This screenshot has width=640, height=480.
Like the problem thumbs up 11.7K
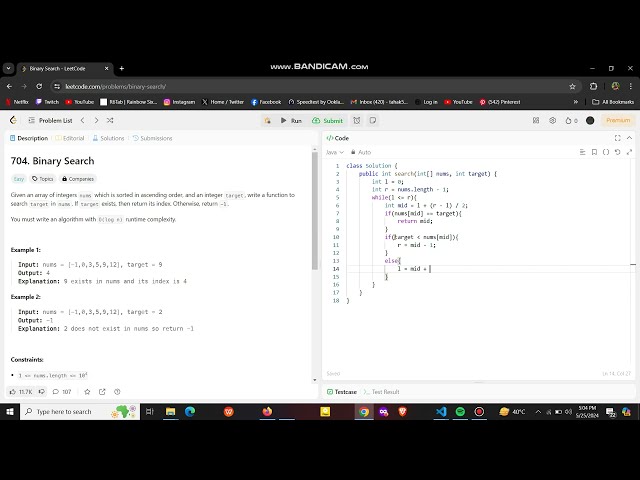coord(21,392)
